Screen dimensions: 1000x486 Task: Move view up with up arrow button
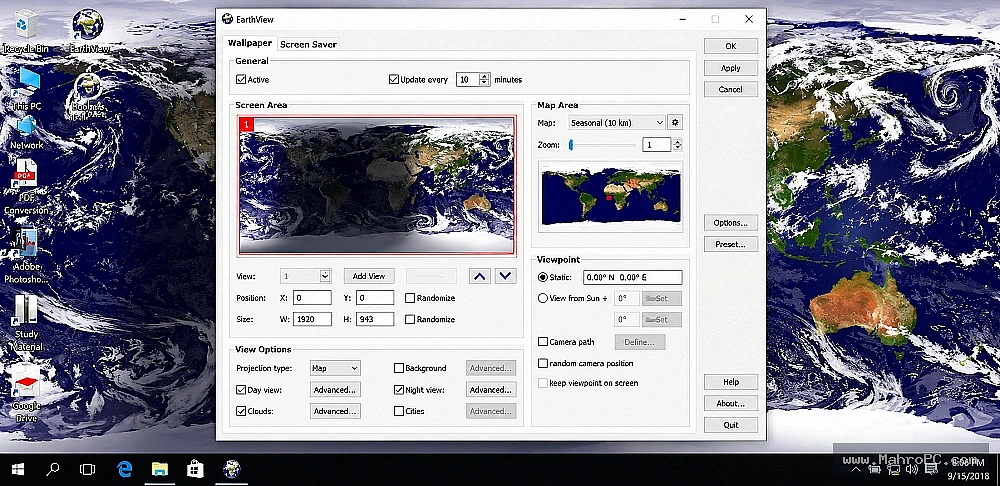click(480, 276)
